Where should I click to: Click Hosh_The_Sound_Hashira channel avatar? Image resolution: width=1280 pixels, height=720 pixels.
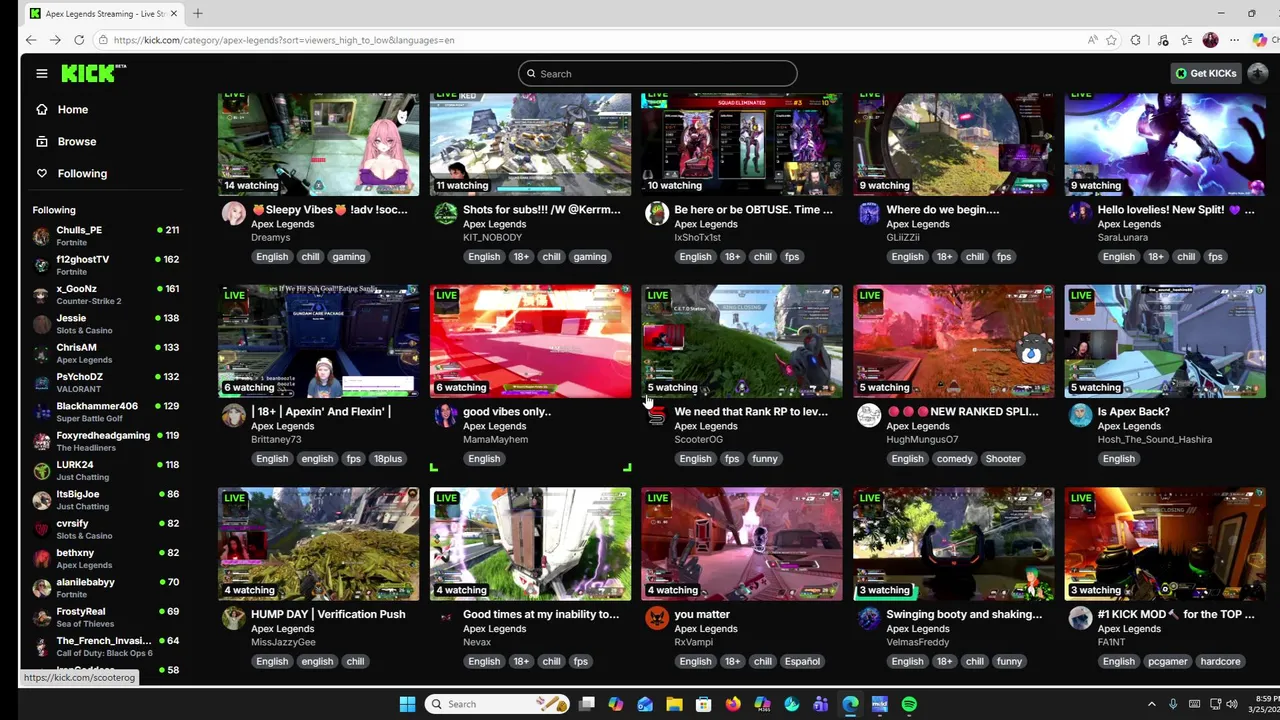(x=1080, y=415)
